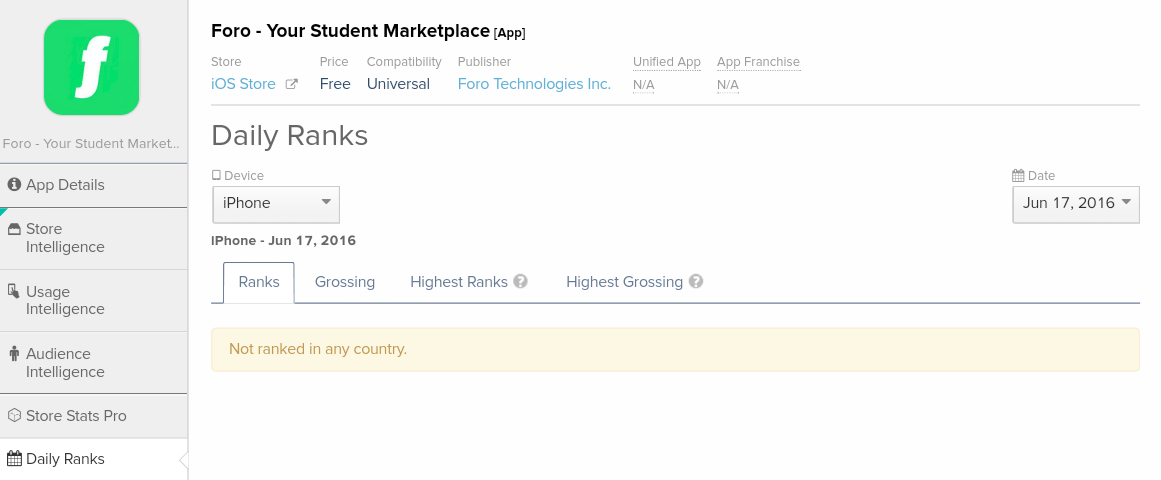Click the green Foro app icon
Screen dimensions: 1161x480
(91, 67)
